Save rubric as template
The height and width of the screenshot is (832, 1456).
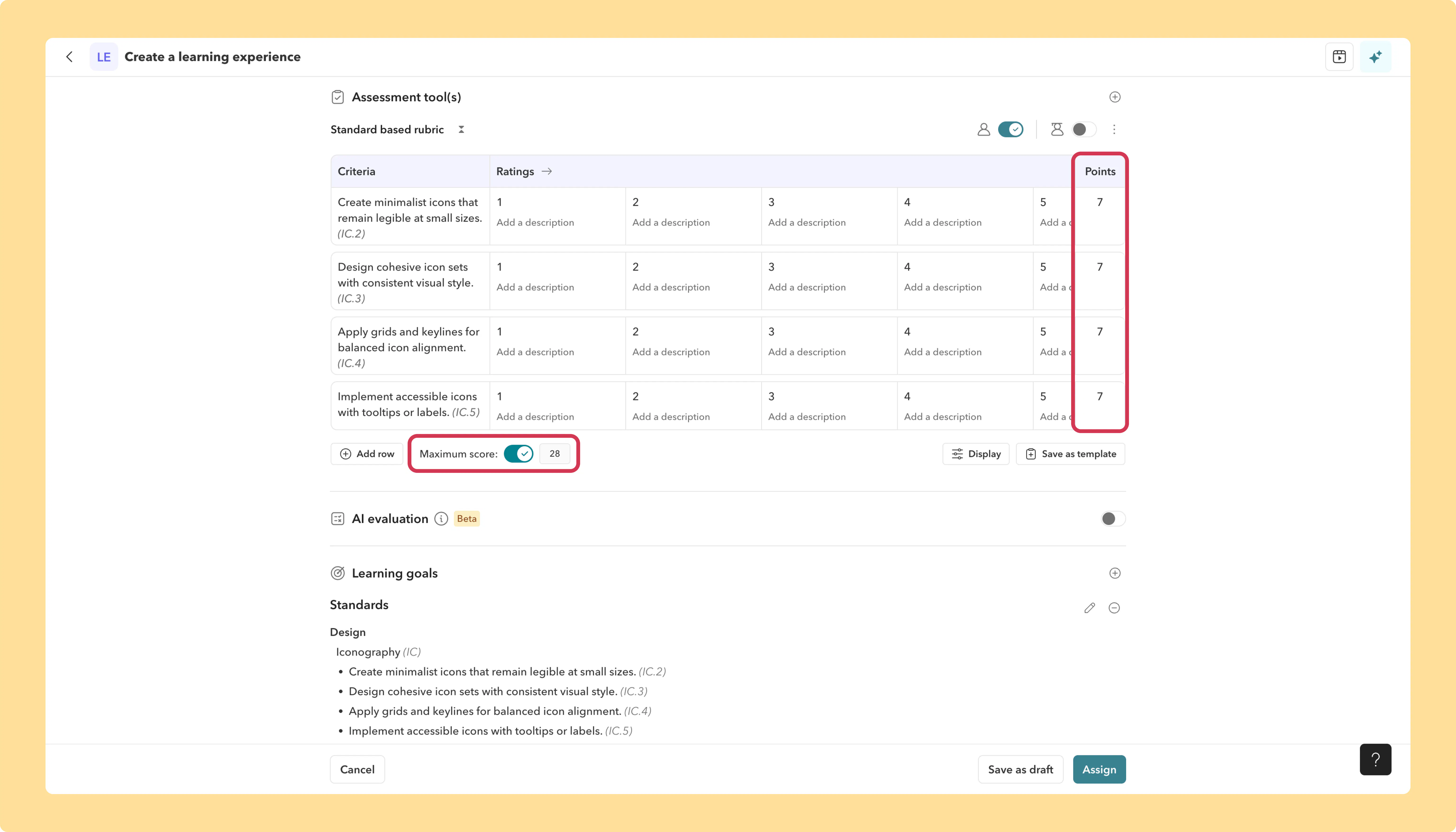tap(1070, 454)
